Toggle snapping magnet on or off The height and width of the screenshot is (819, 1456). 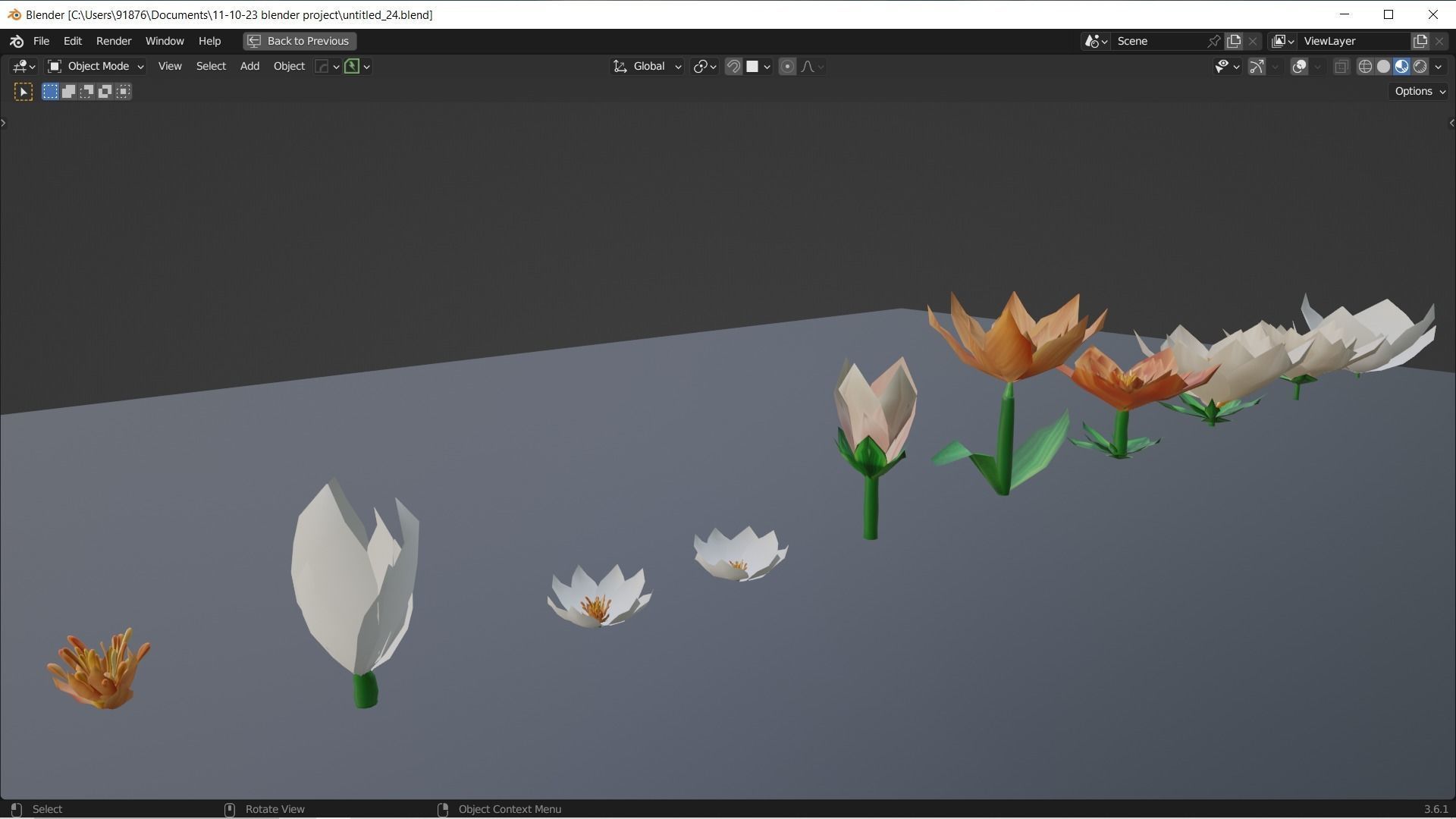click(733, 67)
